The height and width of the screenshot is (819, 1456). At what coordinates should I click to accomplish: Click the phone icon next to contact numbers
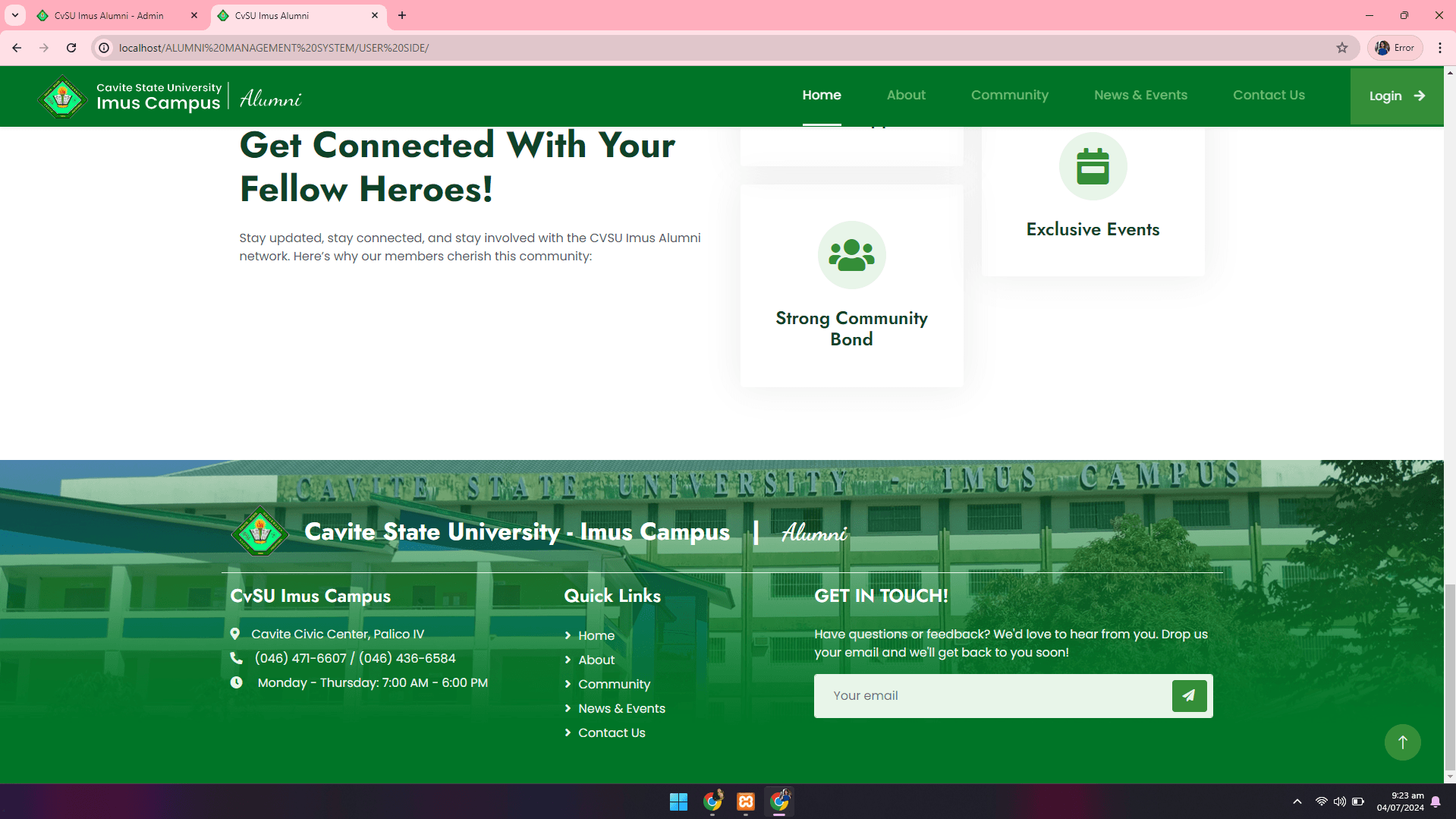(x=236, y=658)
